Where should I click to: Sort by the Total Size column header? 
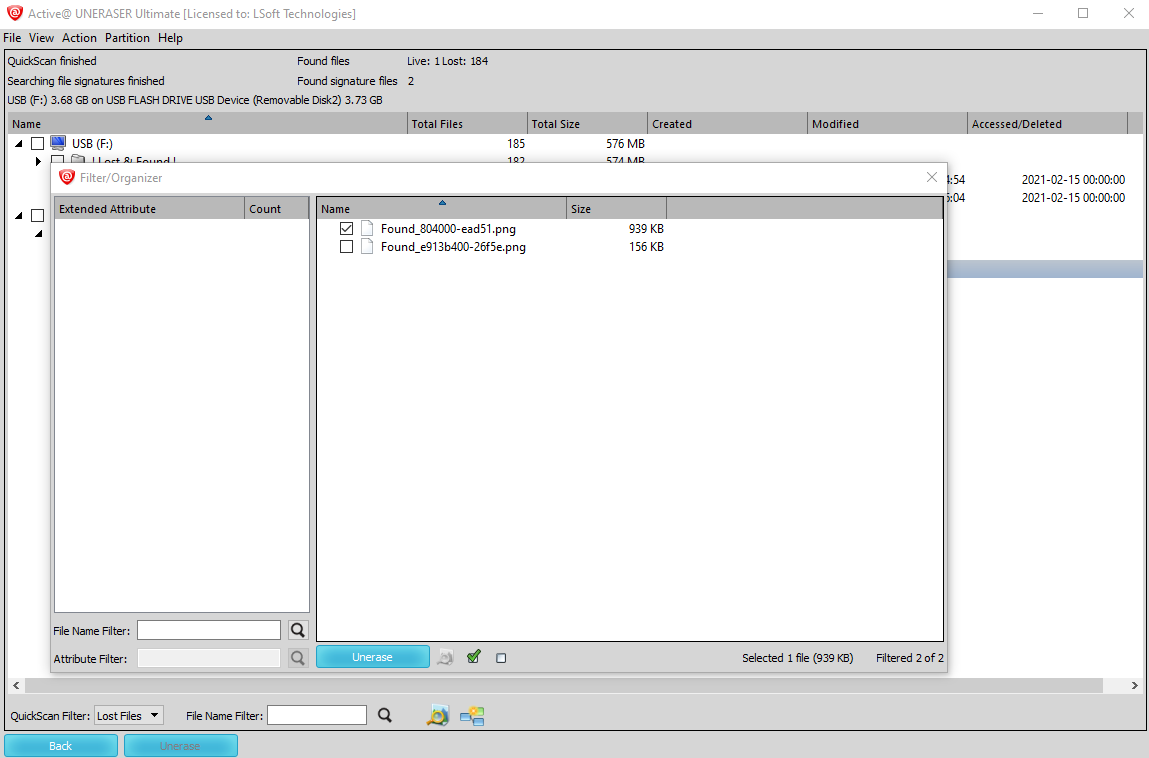[x=587, y=124]
